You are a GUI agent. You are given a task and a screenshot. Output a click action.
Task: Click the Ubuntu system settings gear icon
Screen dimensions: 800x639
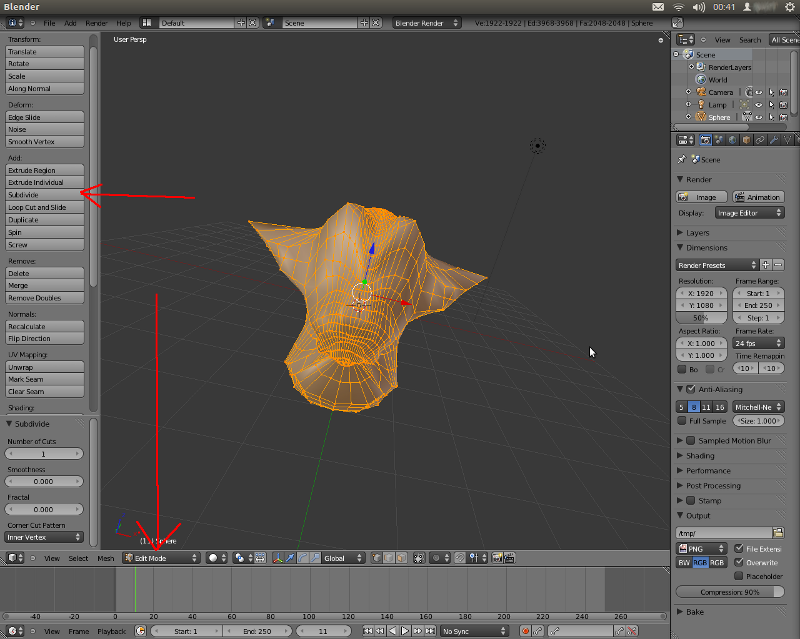click(788, 6)
